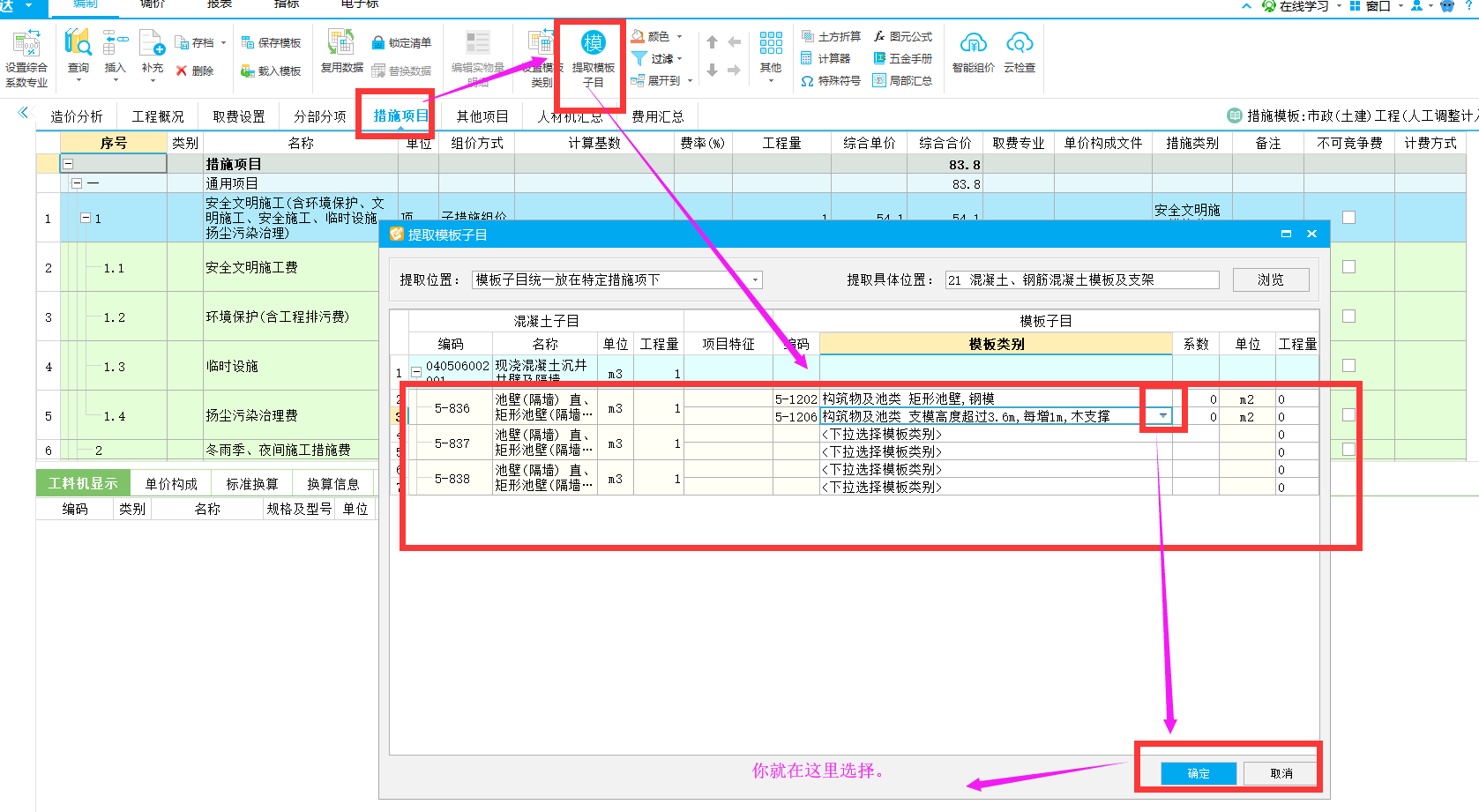Screen dimensions: 1479x812
Task: Tick 不可竞争费 checkbox for 安全文明施工 row 1
Action: (1348, 217)
